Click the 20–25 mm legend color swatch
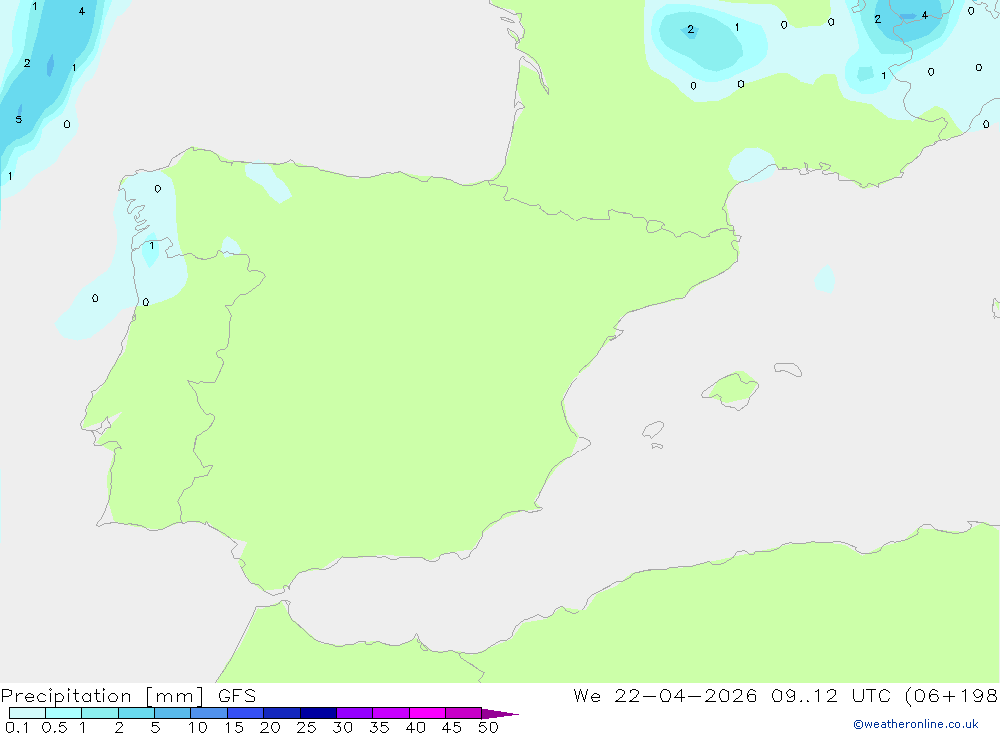1000x733 pixels. [x=282, y=713]
